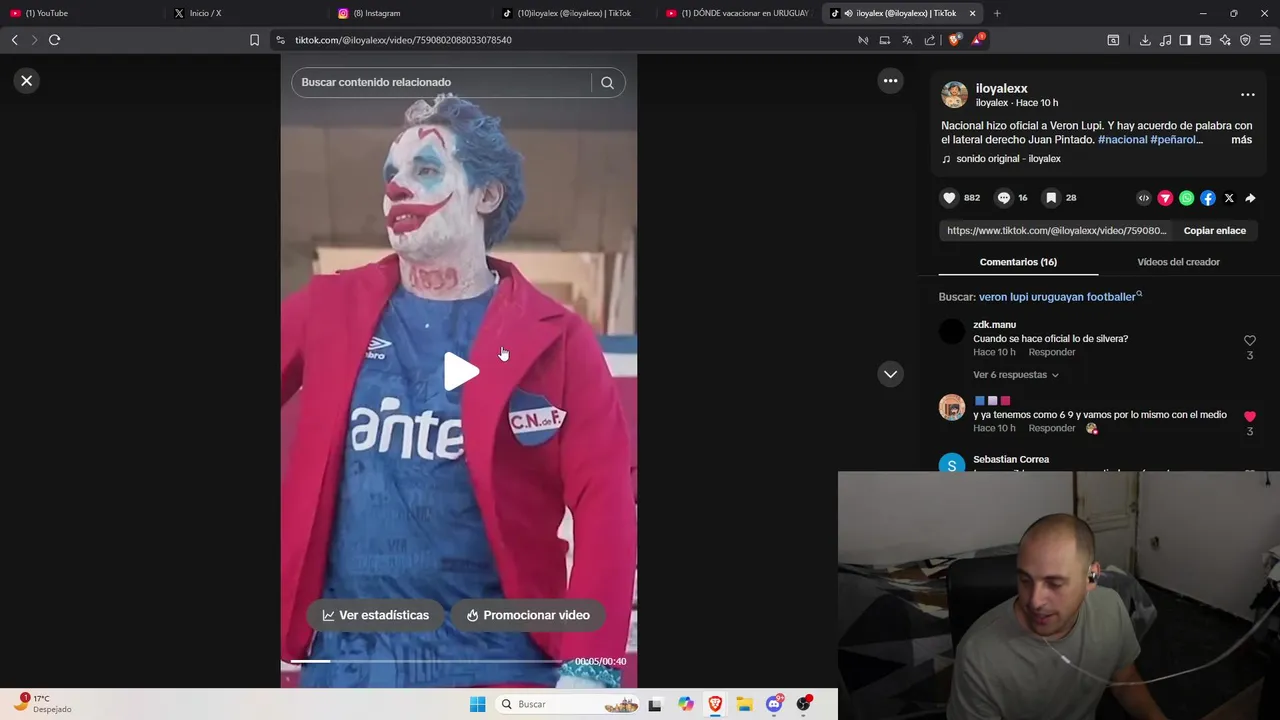Open more share options arrow
Screen dimensions: 1280x720
point(1250,198)
